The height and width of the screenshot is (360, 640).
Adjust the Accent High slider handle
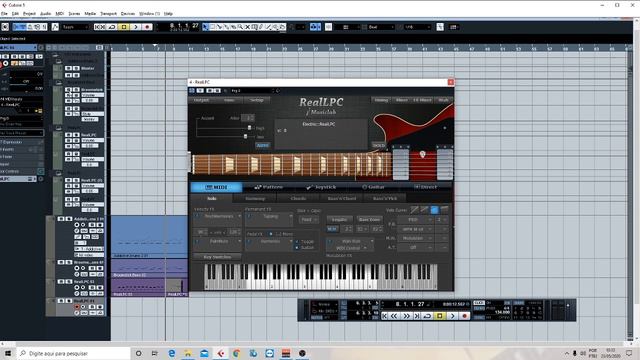[x=249, y=128]
